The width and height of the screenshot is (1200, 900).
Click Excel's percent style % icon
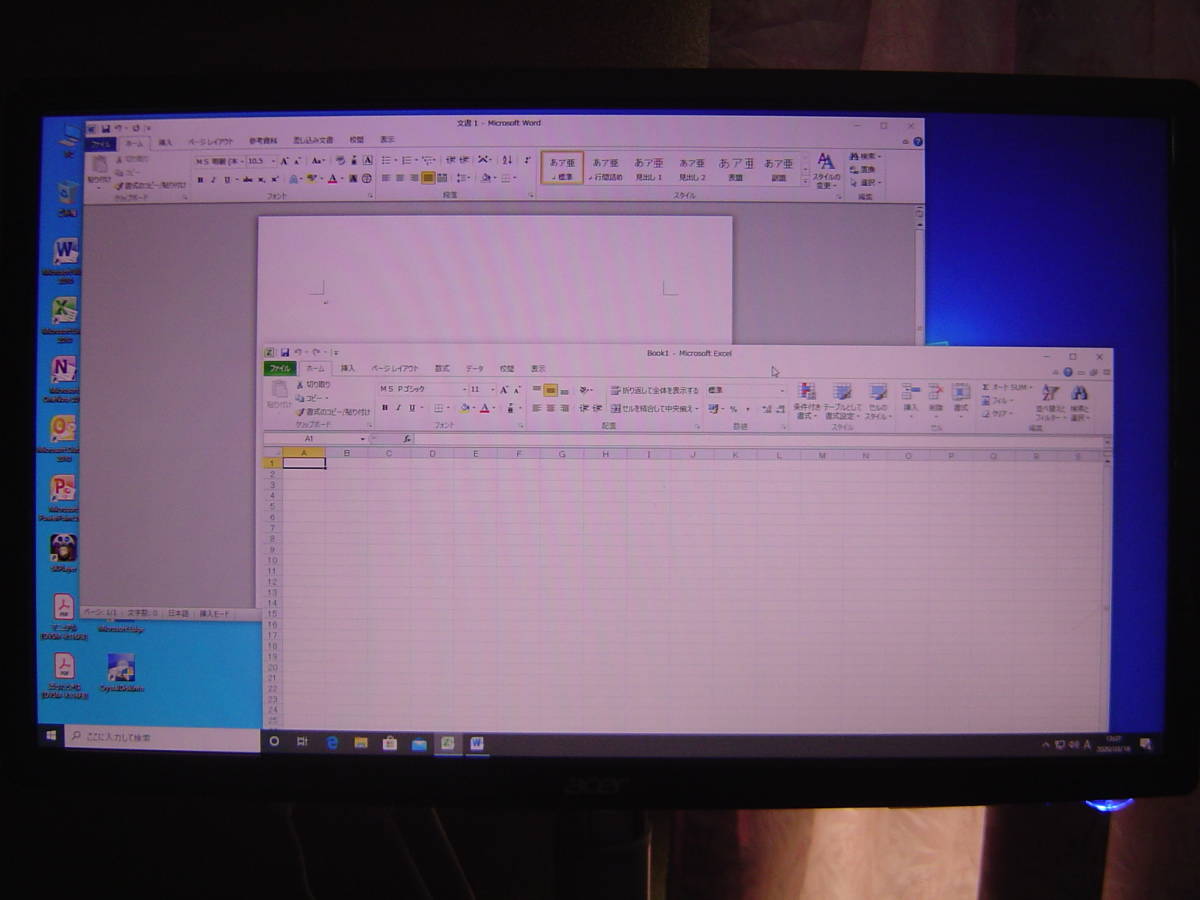coord(733,409)
